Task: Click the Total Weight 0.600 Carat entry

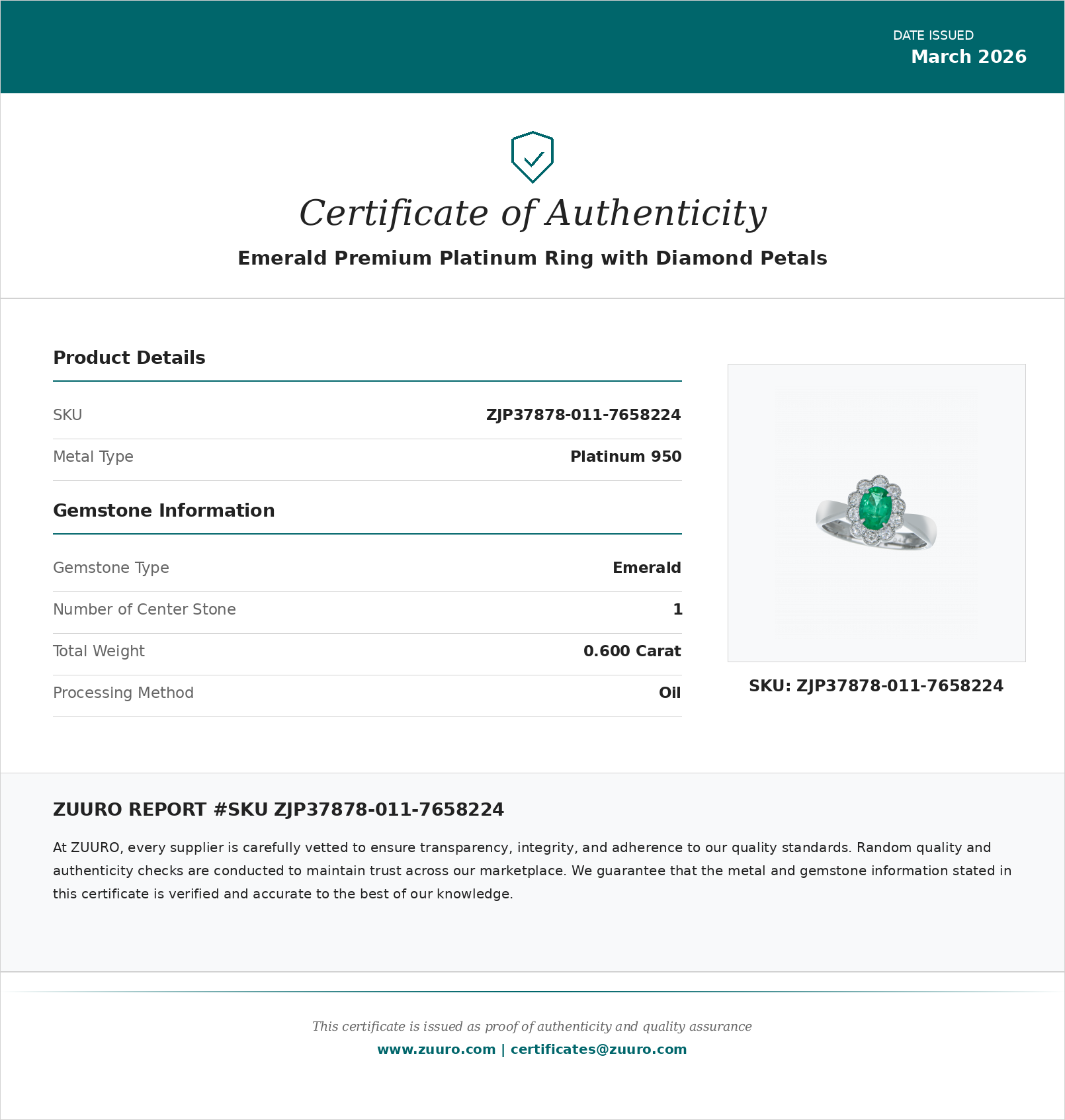Action: [x=367, y=651]
